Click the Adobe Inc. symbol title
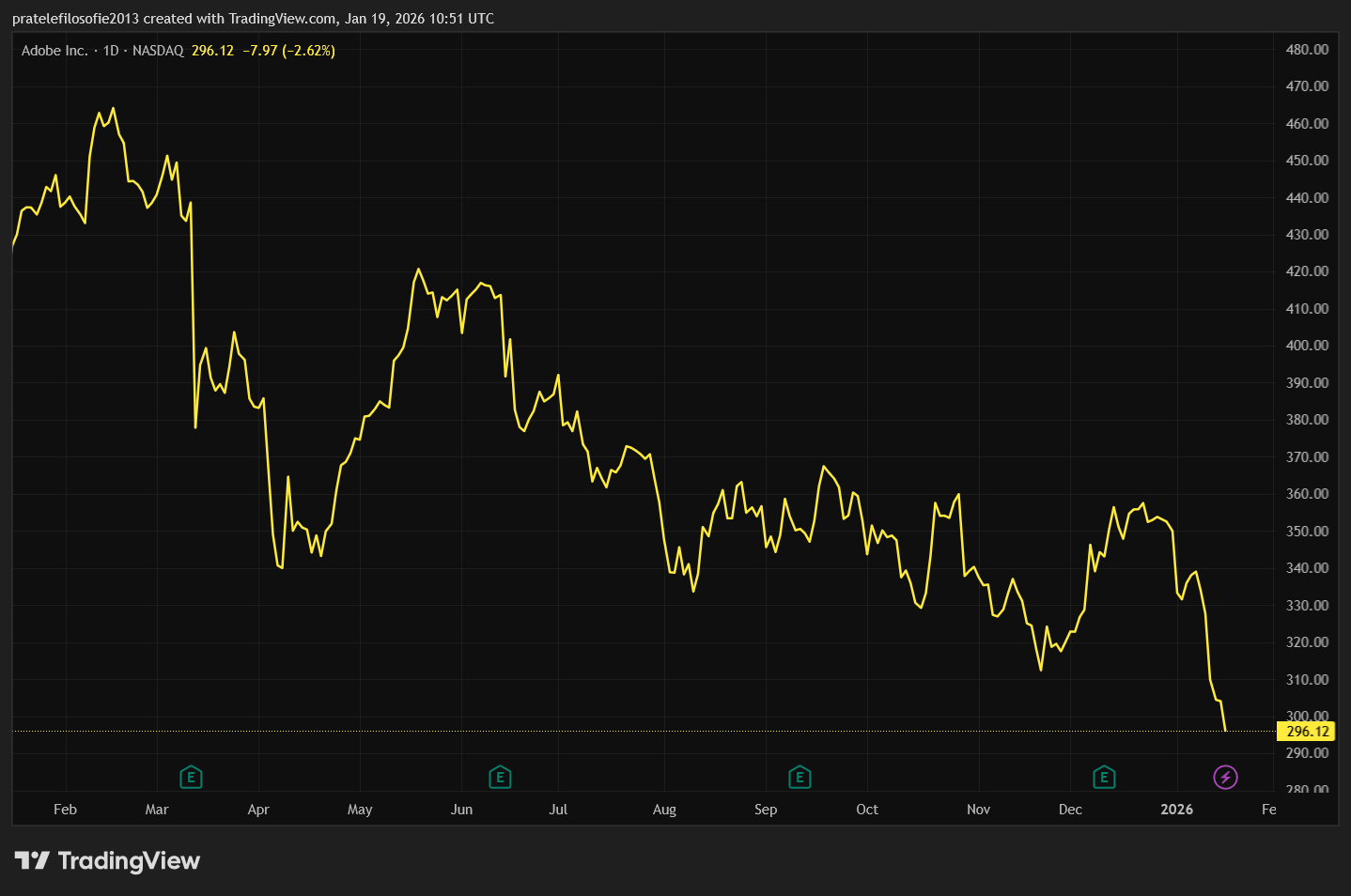1351x896 pixels. [54, 51]
